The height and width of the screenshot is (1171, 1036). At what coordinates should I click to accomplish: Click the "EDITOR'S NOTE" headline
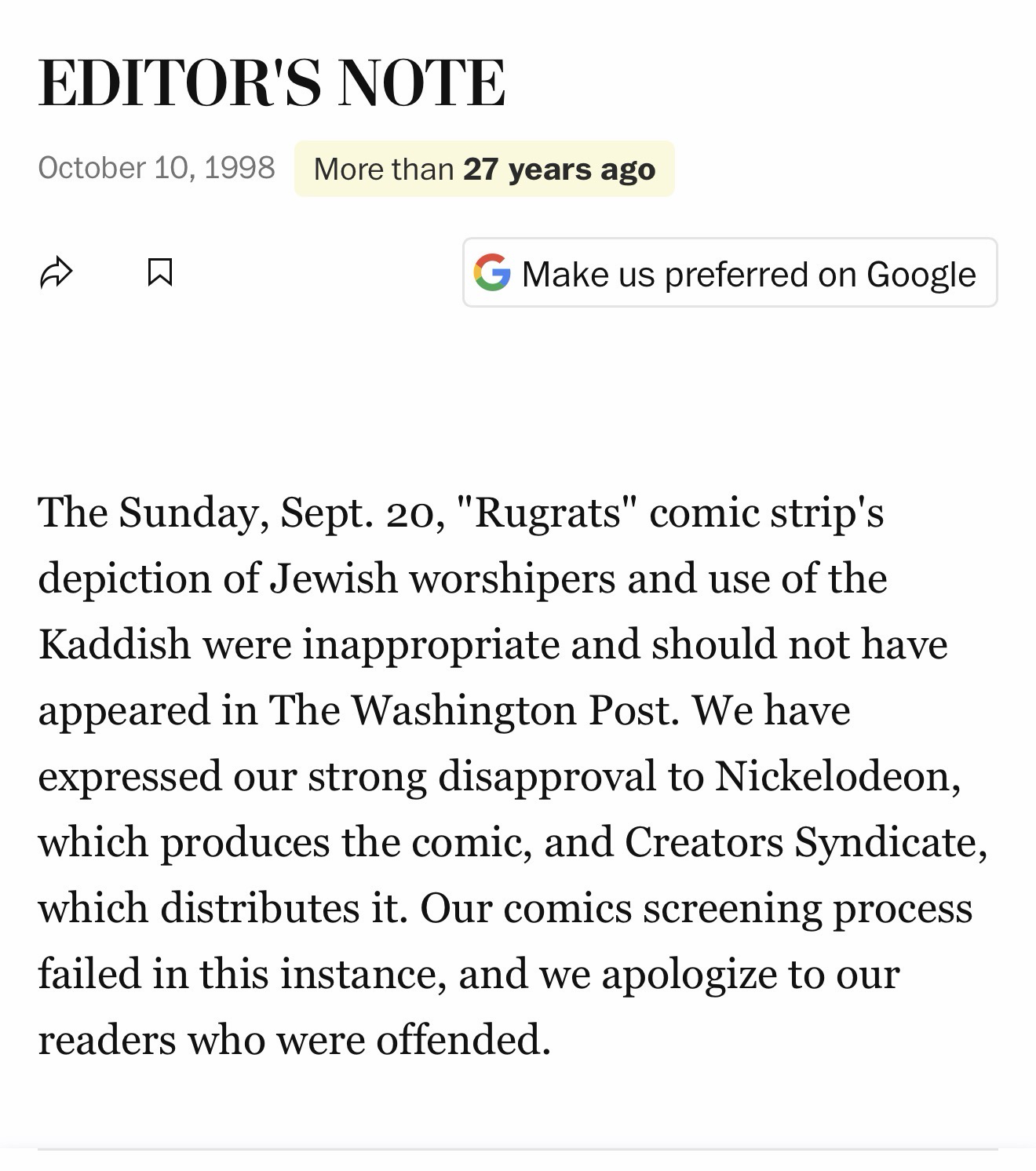272,82
